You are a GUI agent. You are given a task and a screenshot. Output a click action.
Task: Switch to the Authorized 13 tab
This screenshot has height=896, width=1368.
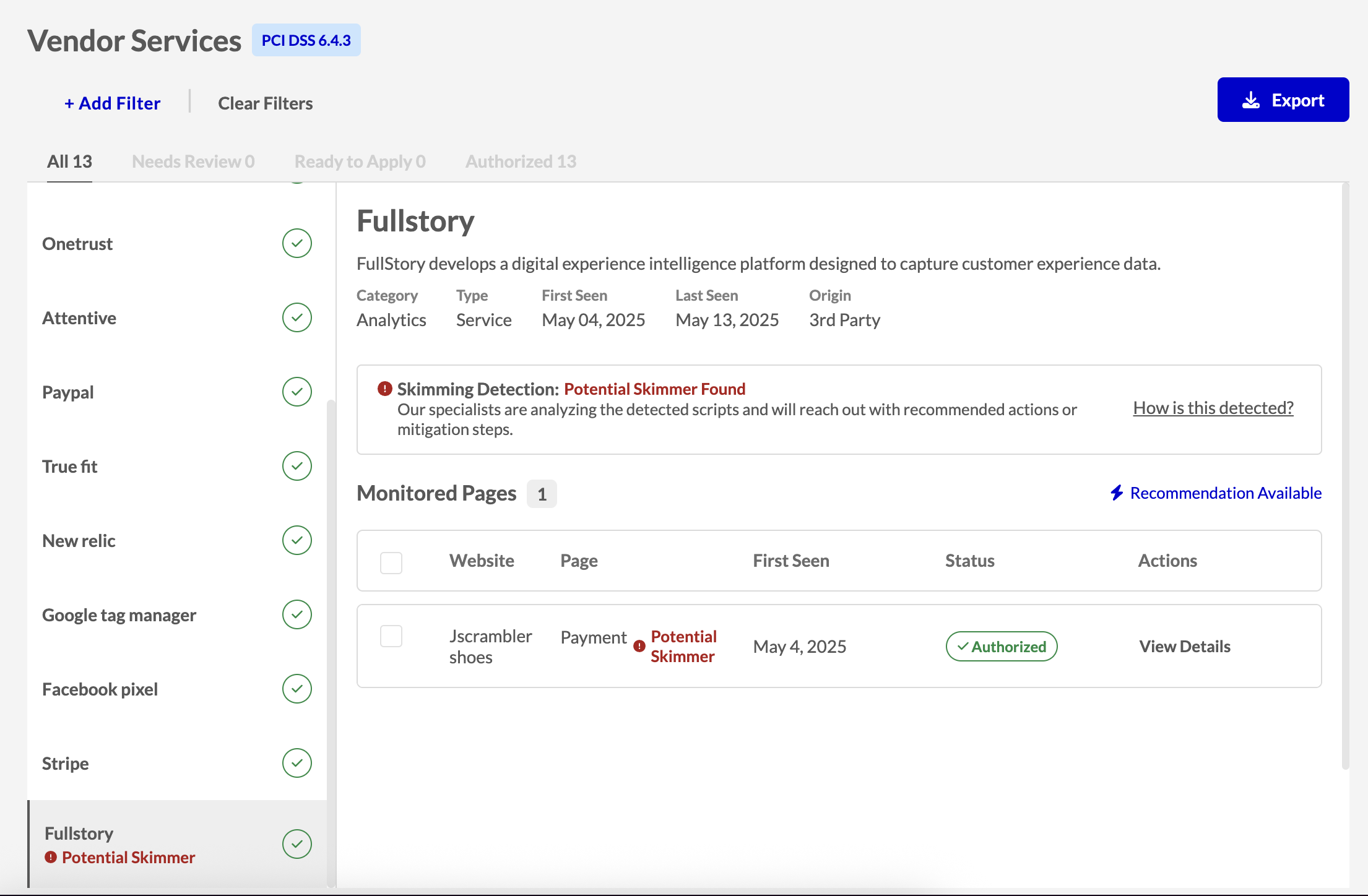coord(521,162)
